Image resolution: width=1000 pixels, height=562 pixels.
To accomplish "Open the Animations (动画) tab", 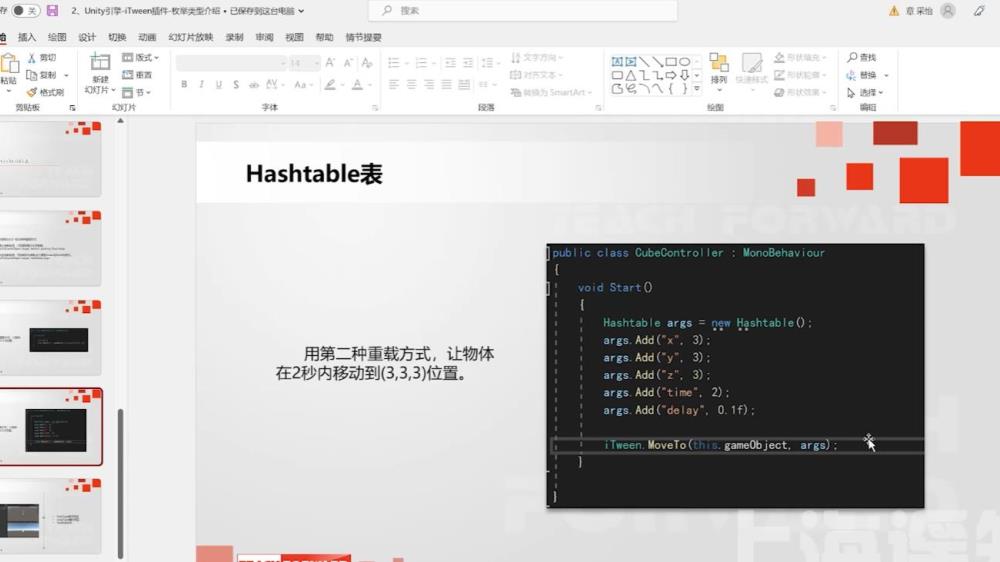I will point(147,37).
